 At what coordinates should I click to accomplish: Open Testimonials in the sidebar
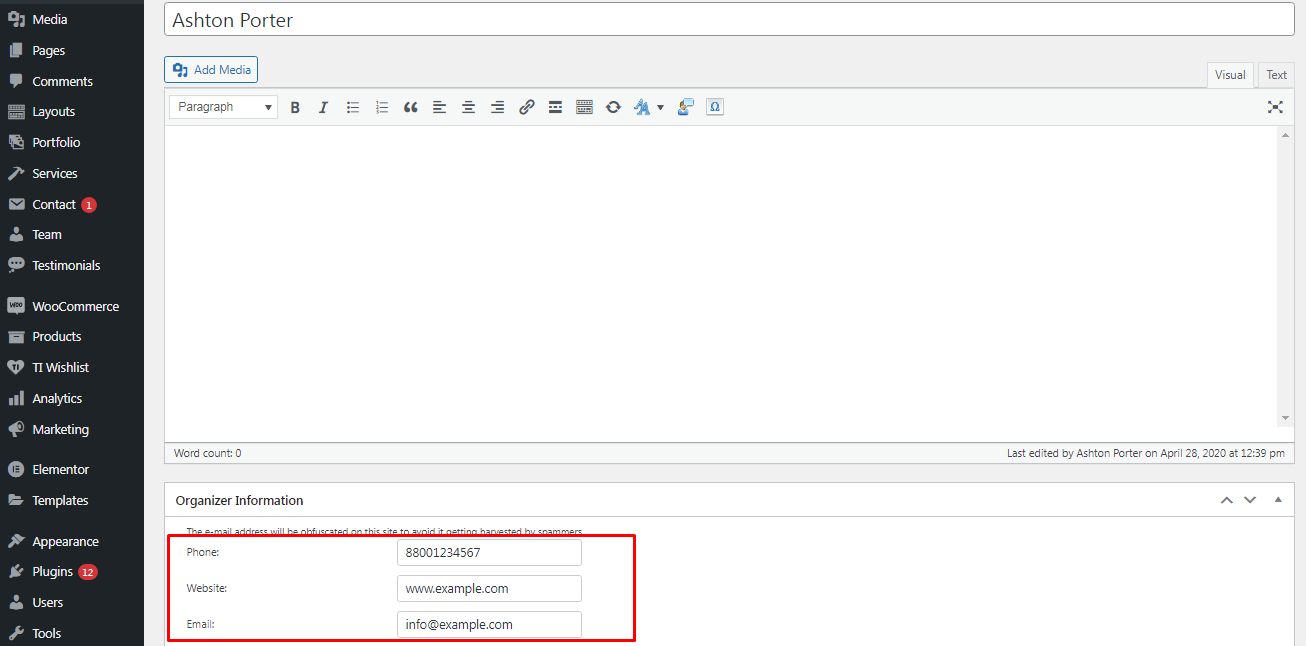pos(72,265)
